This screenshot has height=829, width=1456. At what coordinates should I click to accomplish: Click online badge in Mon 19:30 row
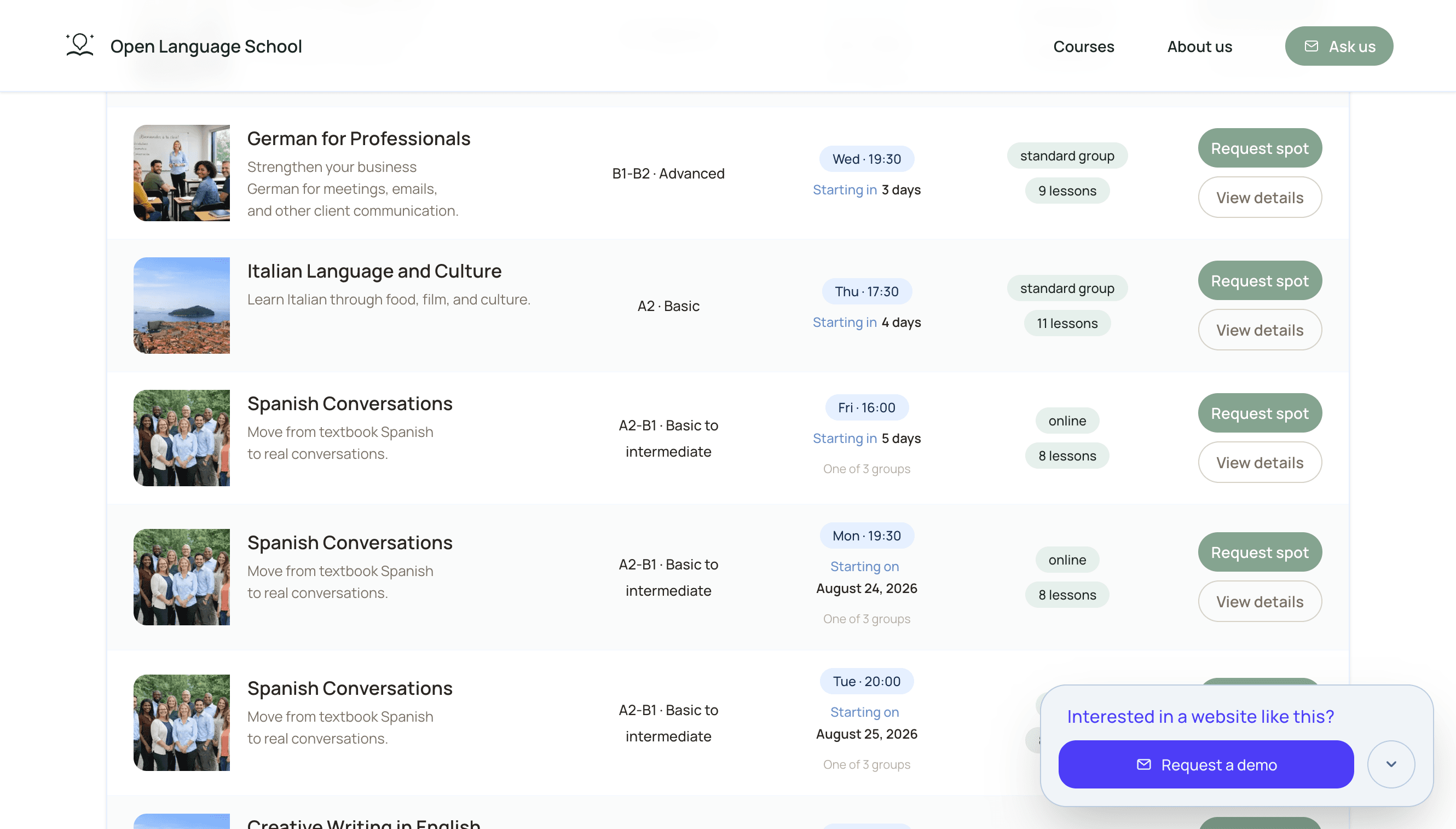pyautogui.click(x=1067, y=560)
